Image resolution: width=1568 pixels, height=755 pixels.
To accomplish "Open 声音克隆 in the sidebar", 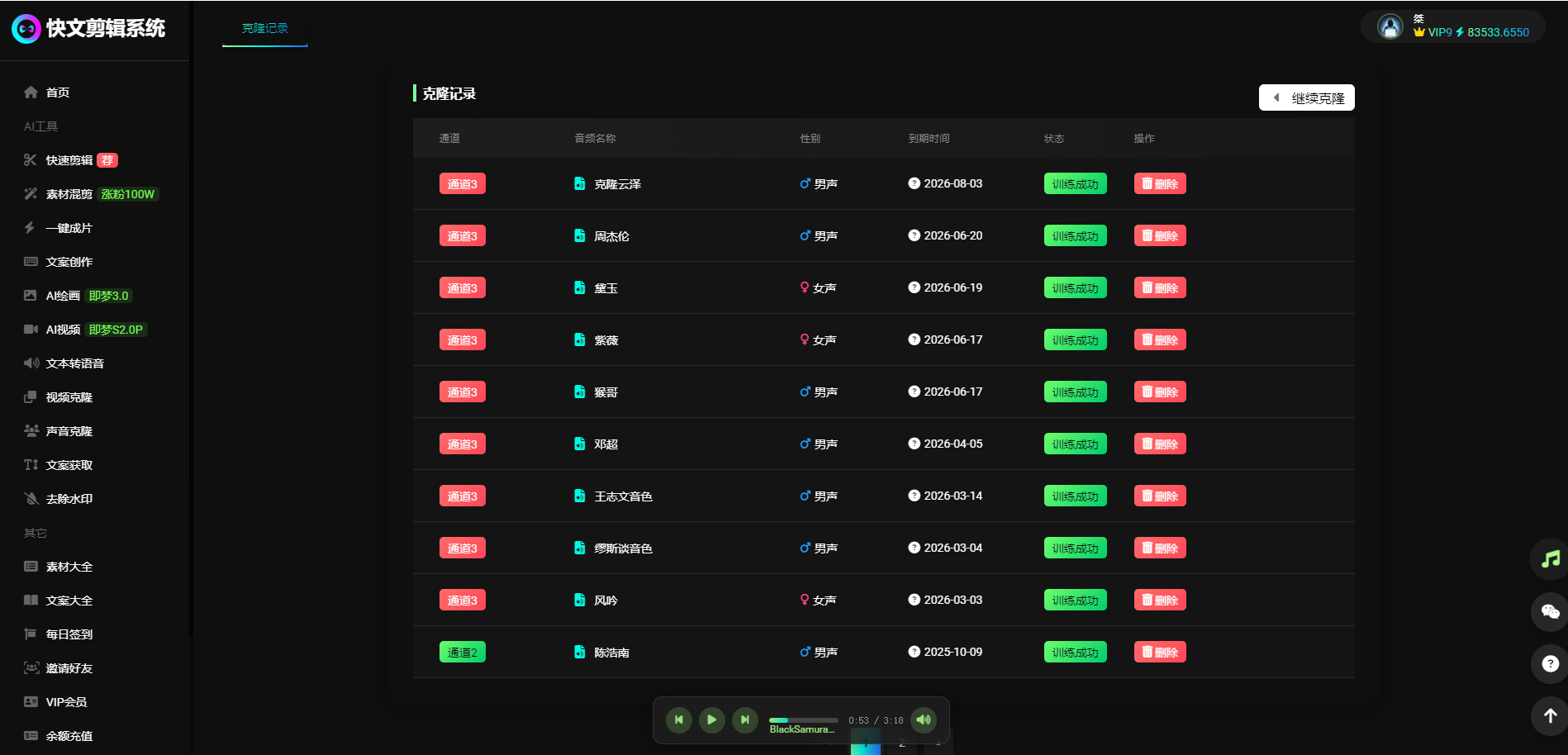I will [x=69, y=431].
